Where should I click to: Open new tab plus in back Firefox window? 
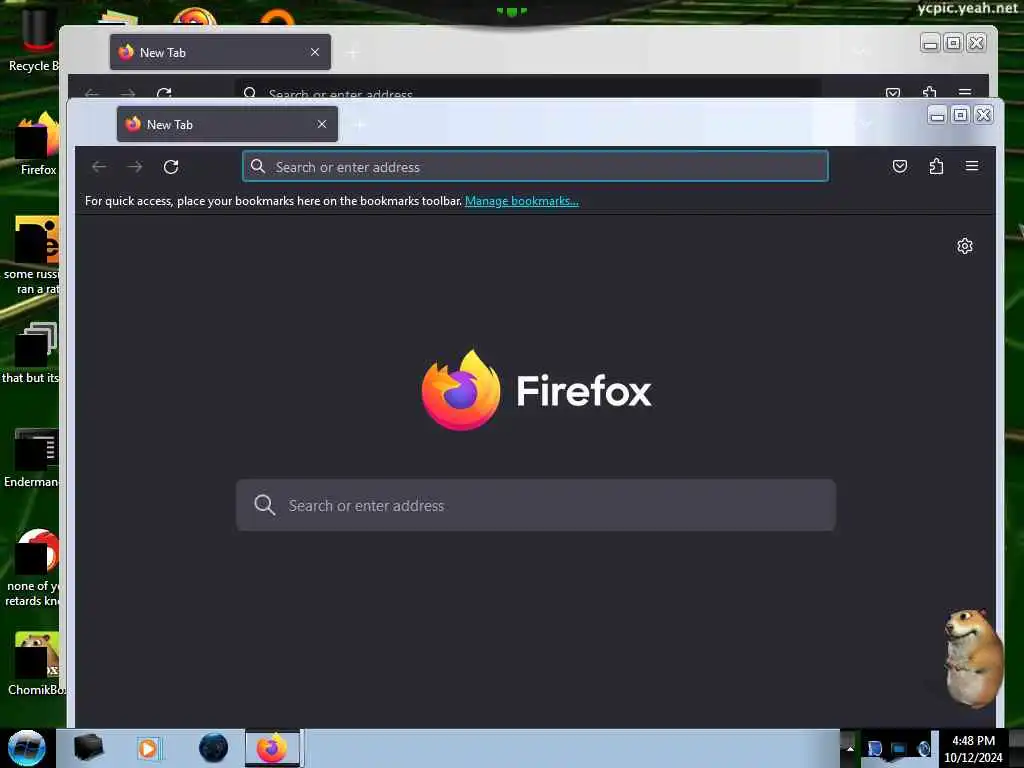pos(353,52)
